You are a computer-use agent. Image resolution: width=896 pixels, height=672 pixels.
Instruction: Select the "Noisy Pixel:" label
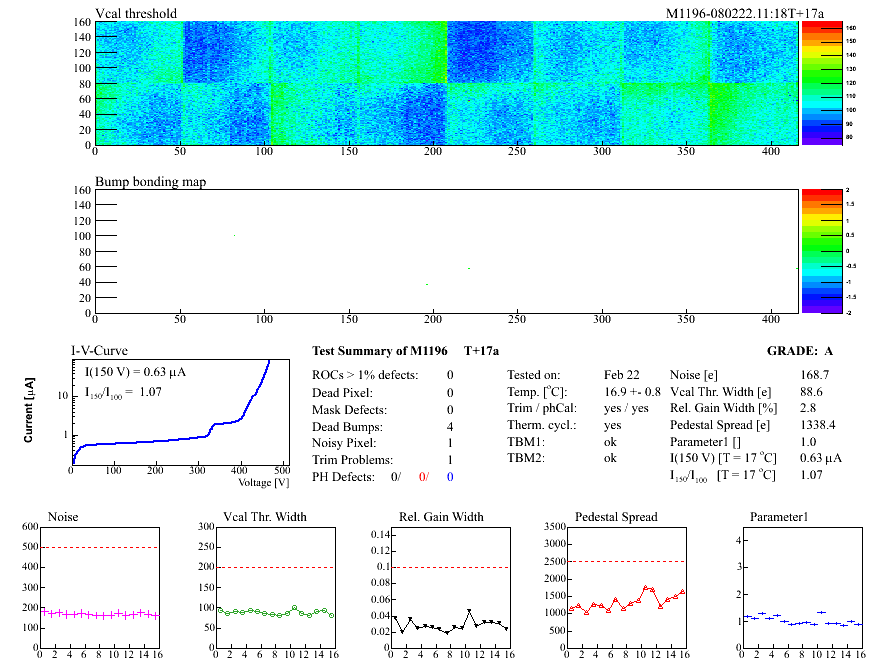344,443
